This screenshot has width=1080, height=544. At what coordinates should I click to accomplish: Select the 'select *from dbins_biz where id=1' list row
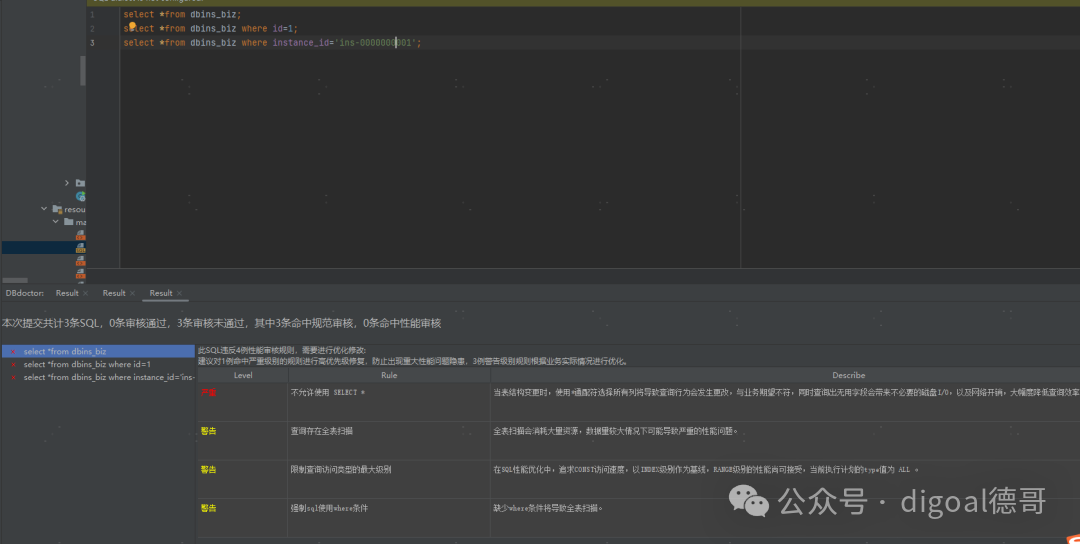click(98, 364)
